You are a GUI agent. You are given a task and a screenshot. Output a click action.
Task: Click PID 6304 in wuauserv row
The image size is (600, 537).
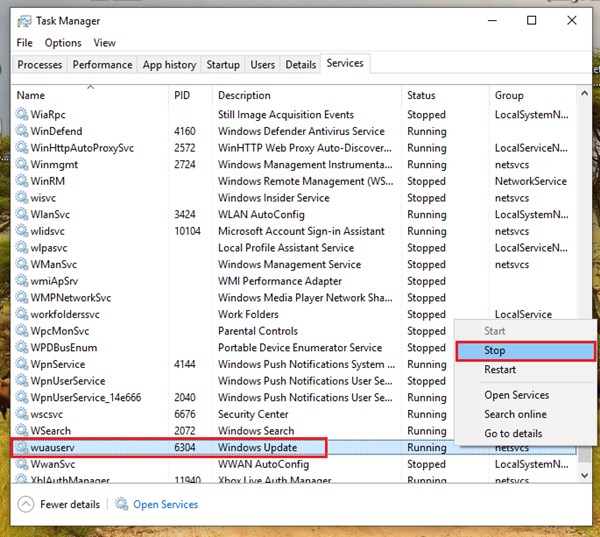[x=185, y=447]
